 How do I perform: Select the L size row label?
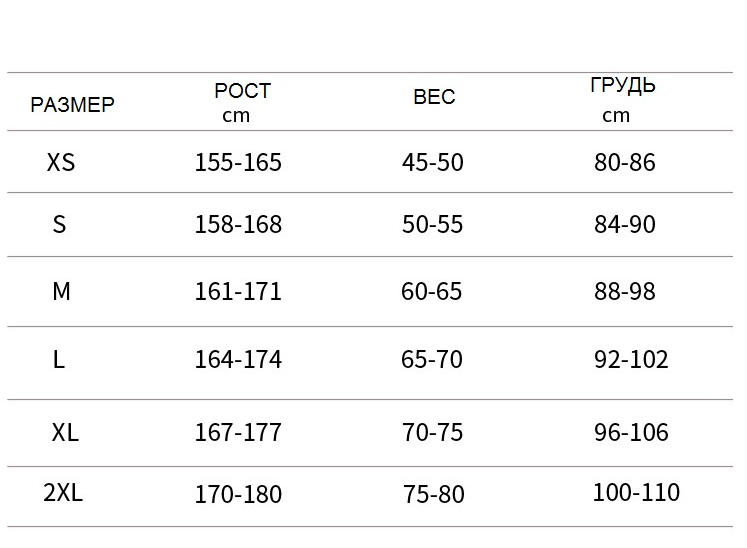[59, 359]
